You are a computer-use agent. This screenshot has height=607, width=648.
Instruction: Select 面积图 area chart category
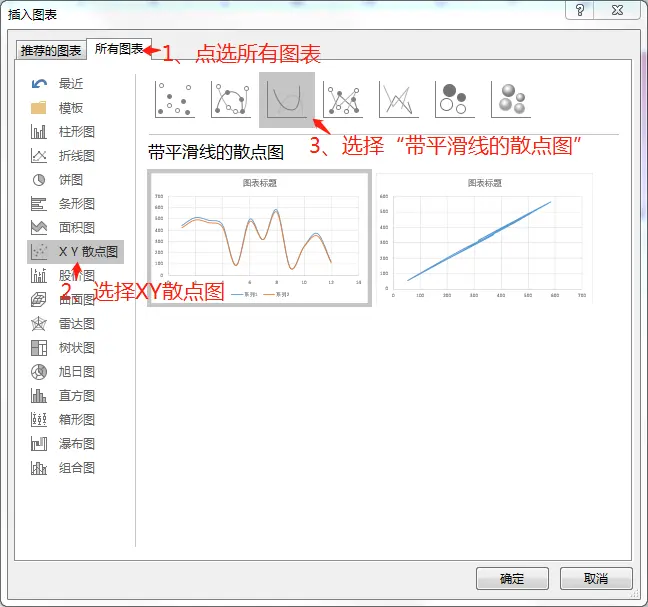click(63, 228)
